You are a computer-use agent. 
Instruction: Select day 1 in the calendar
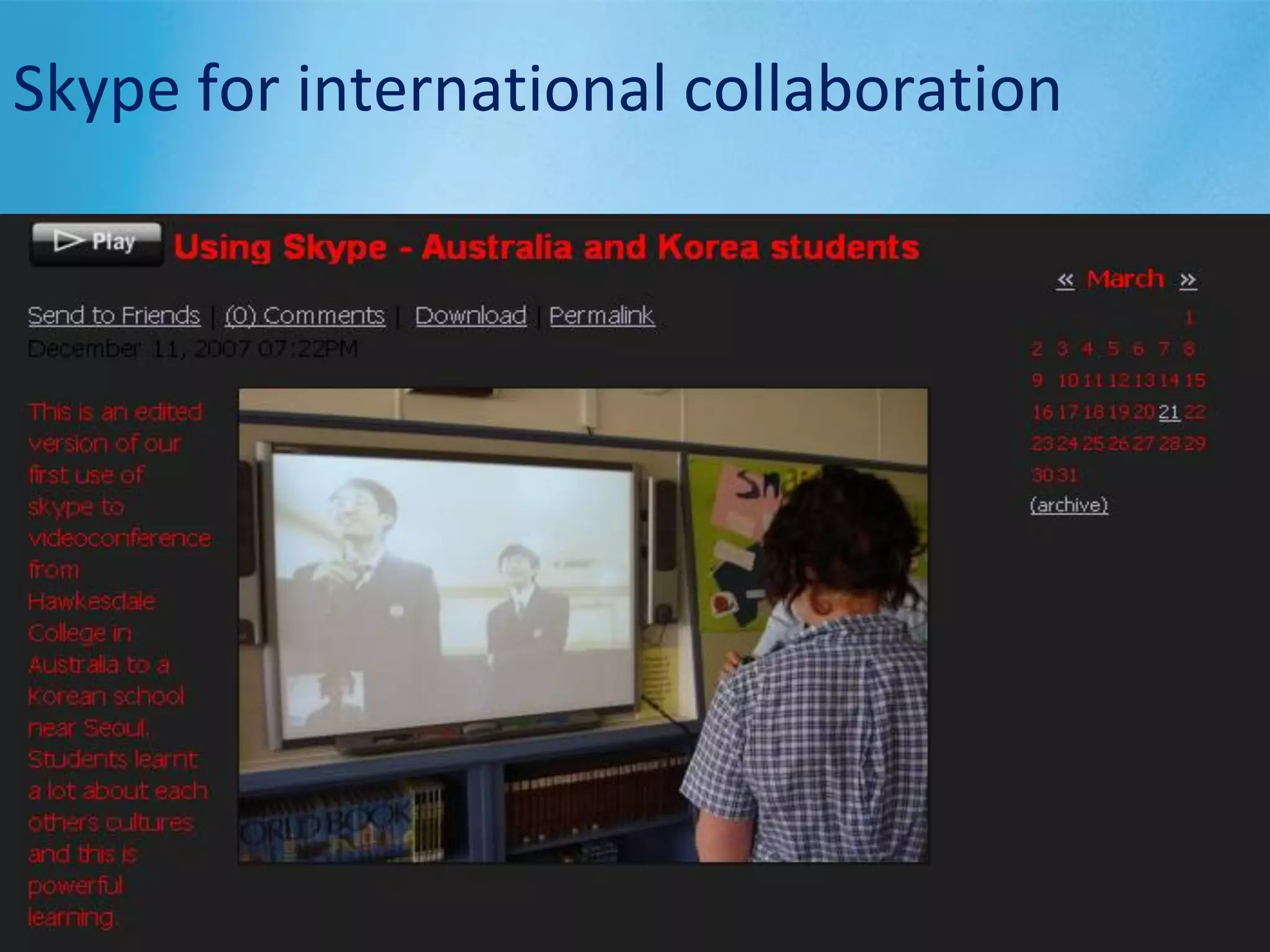pos(1189,318)
